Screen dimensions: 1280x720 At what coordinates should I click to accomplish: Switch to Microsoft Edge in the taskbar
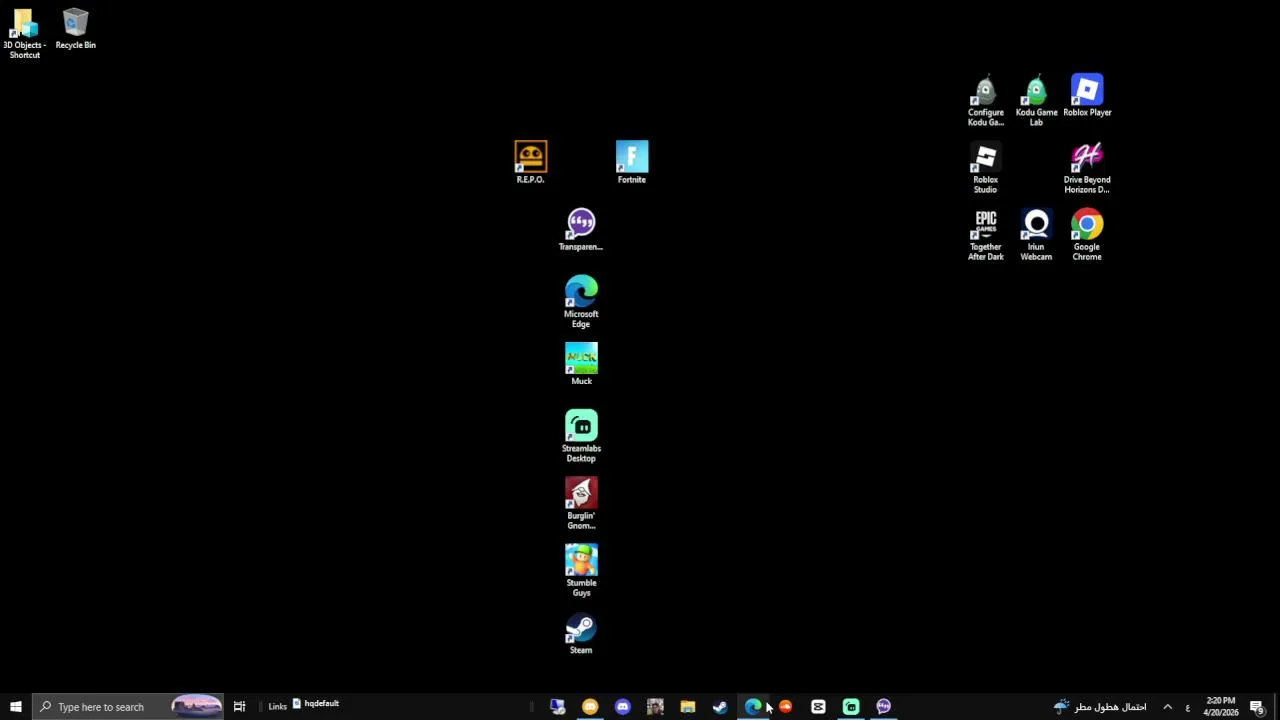[753, 707]
